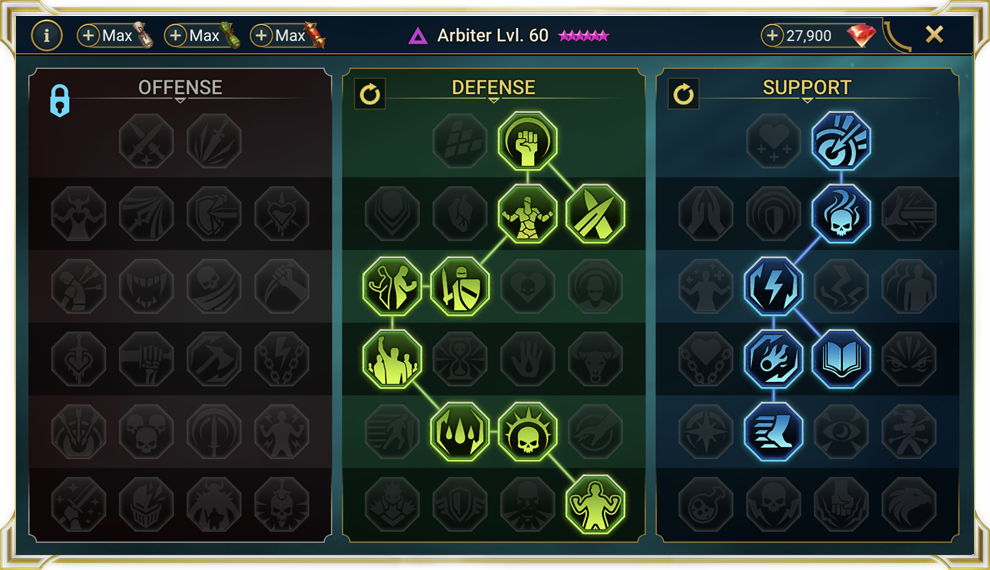Image resolution: width=990 pixels, height=570 pixels.
Task: Reset the Support mastery tree
Action: pyautogui.click(x=683, y=95)
